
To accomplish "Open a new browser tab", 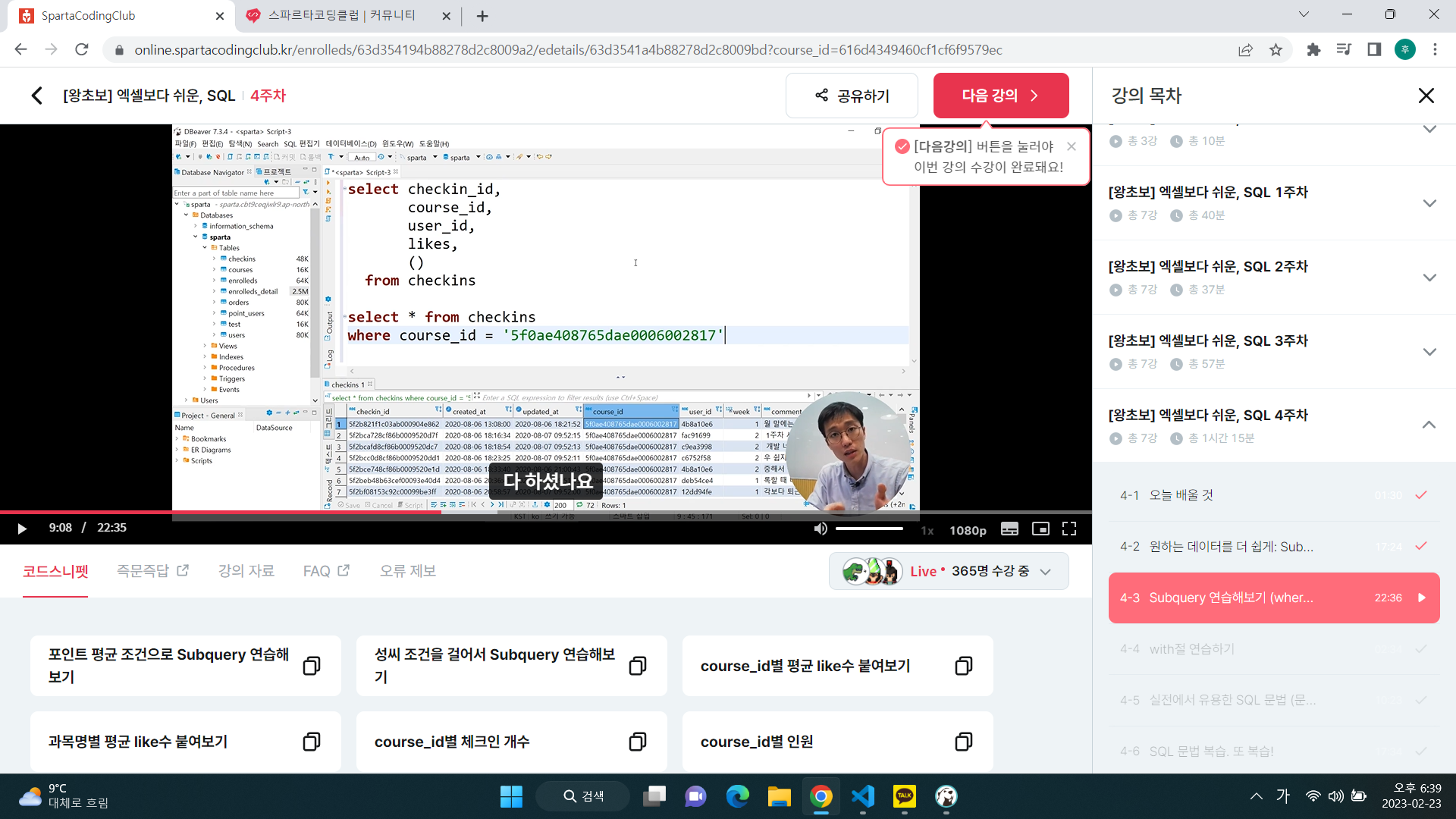I will (x=482, y=16).
